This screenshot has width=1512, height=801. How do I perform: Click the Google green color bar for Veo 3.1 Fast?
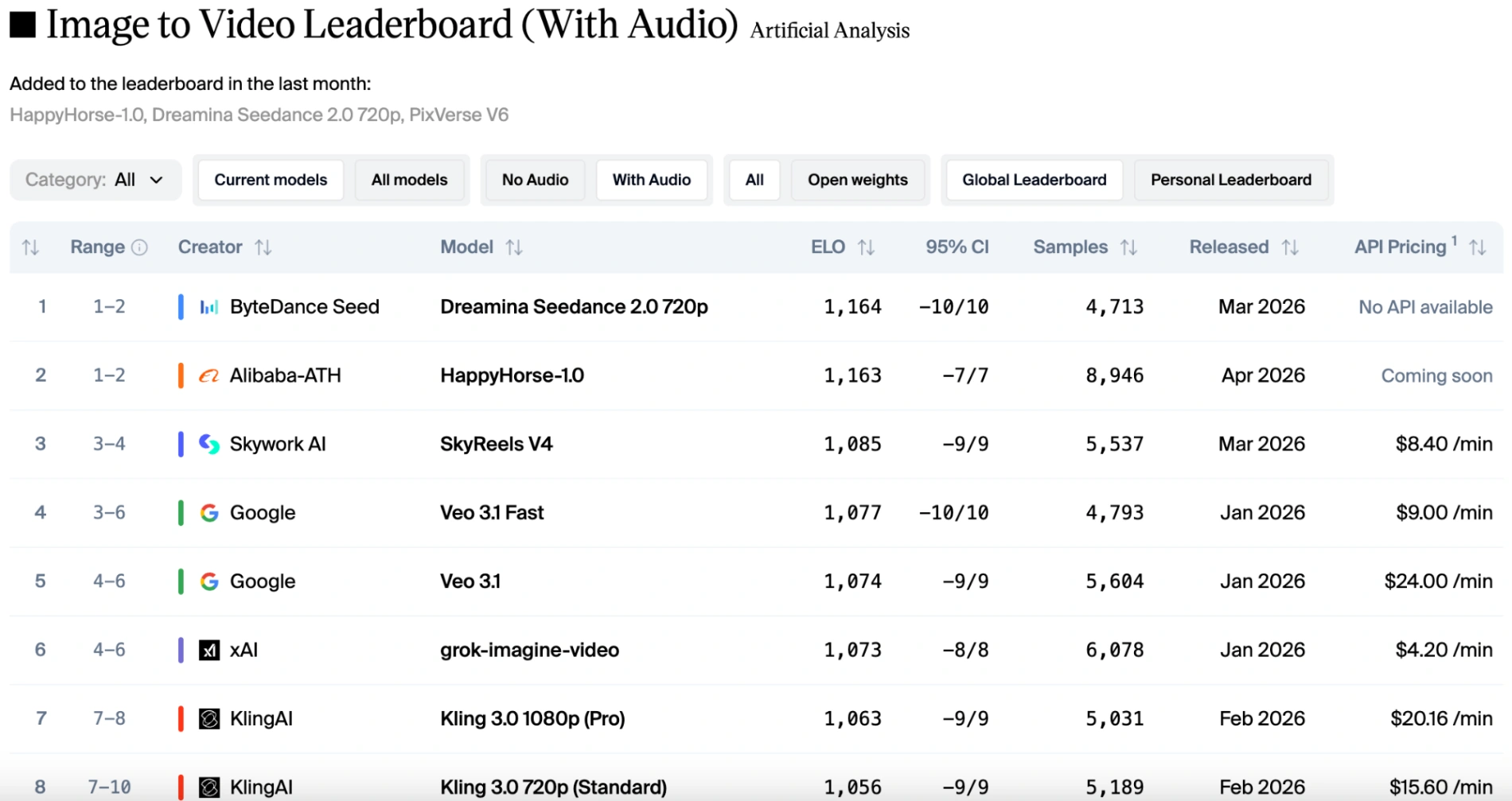[181, 513]
